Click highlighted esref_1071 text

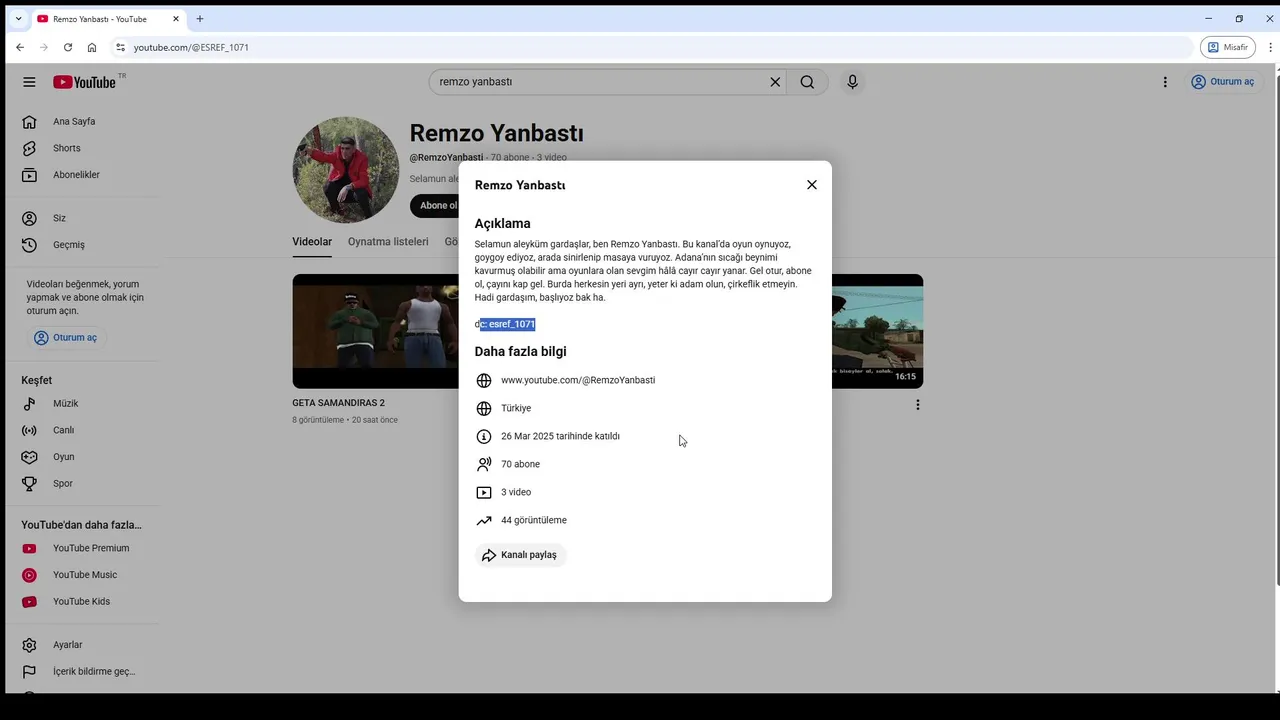tap(511, 324)
